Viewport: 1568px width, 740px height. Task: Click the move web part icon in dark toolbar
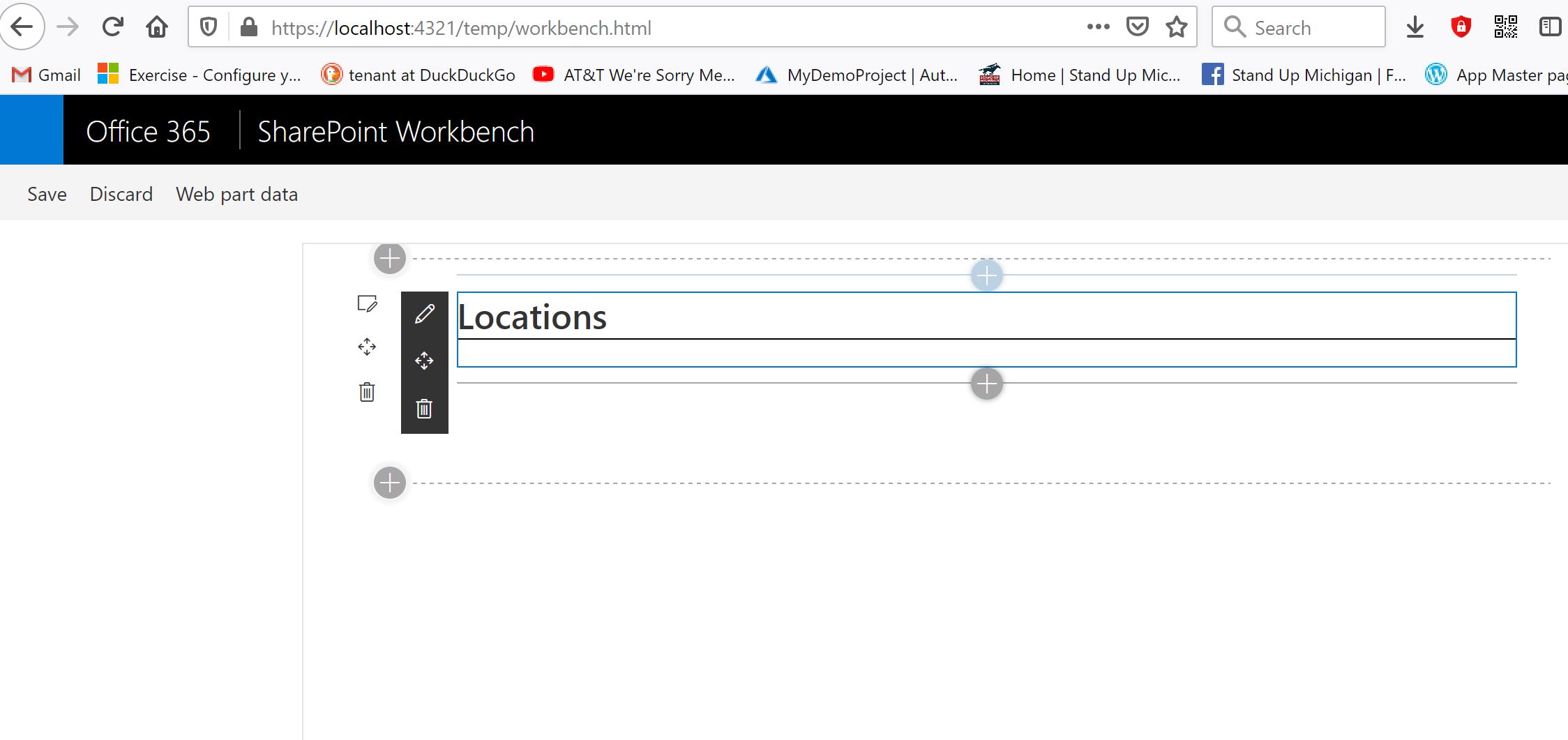(424, 361)
